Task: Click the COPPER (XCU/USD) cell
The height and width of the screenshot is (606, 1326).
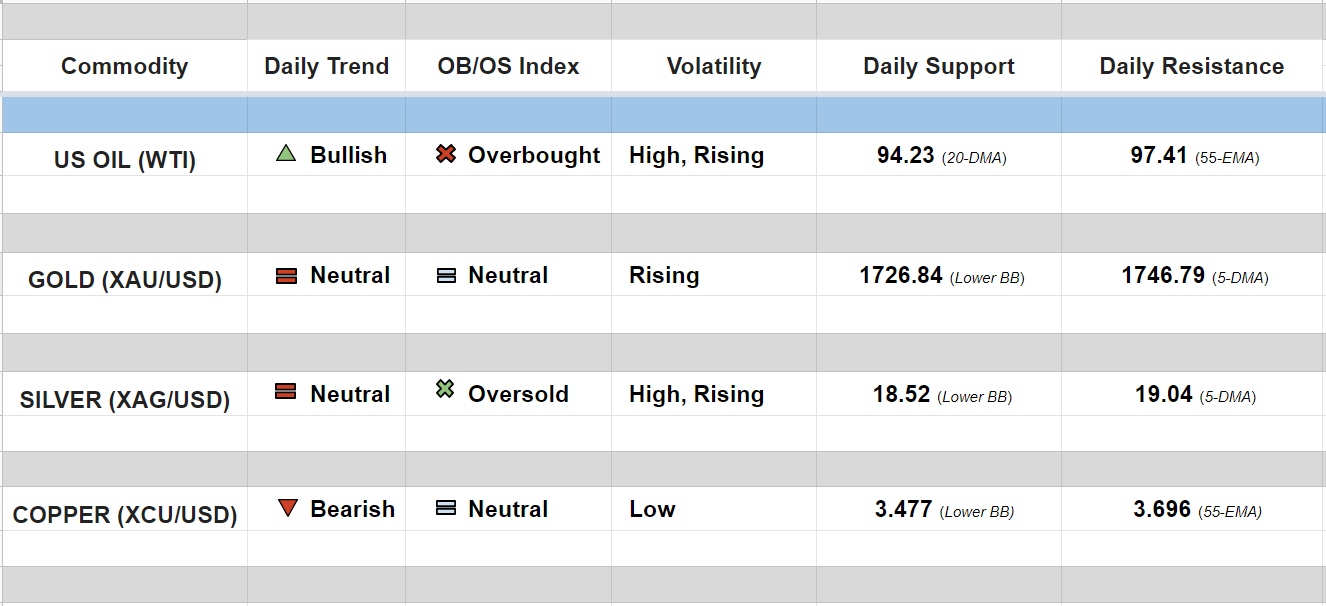Action: click(x=124, y=515)
